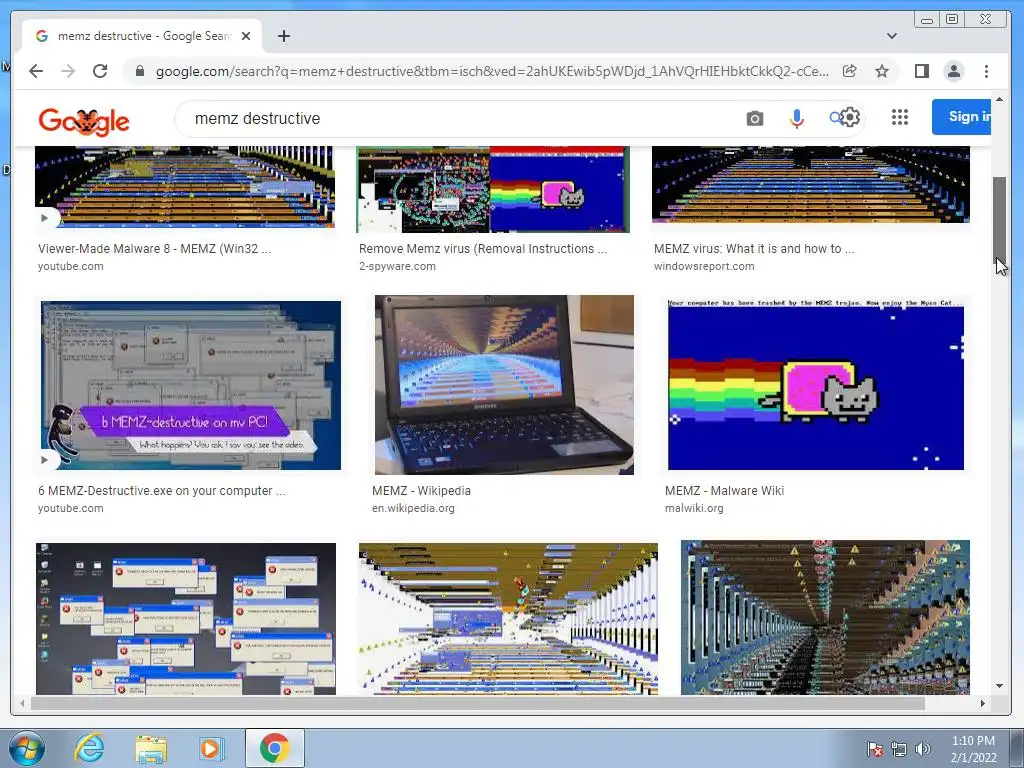Screen dimensions: 1024x768
Task: Go to Google home via logo
Action: click(84, 121)
